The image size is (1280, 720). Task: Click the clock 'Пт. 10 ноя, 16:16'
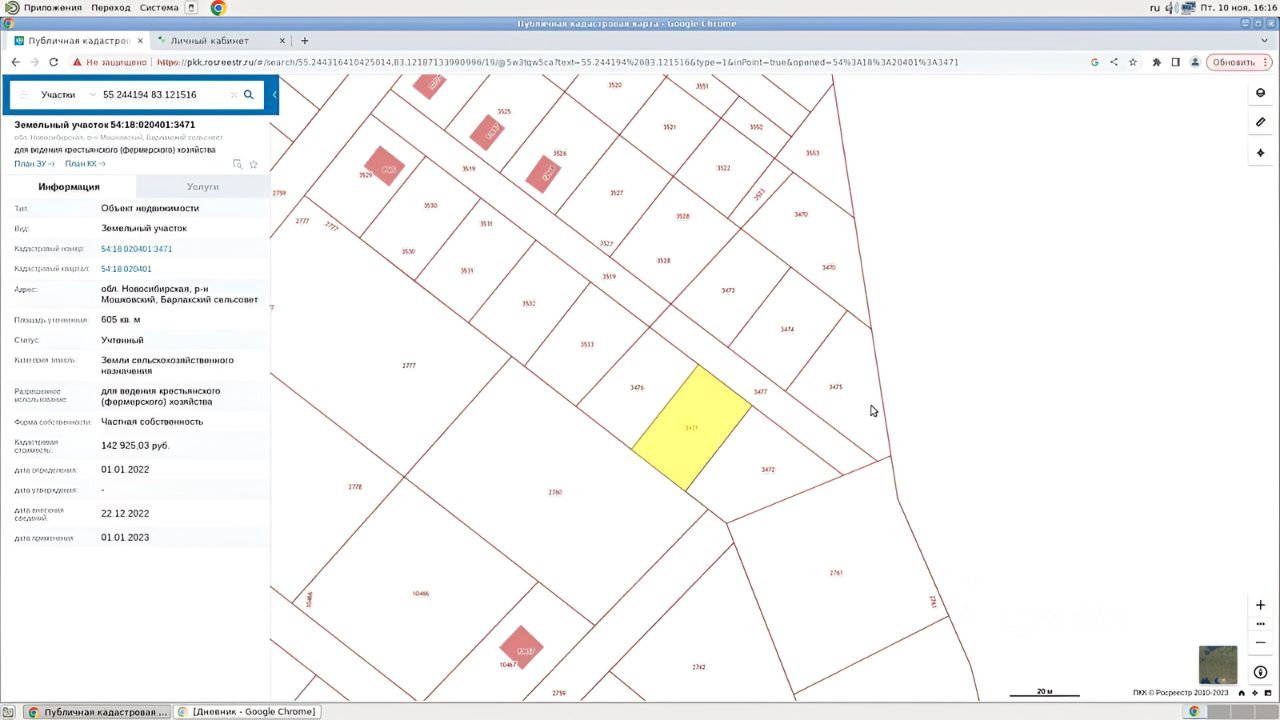(x=1238, y=8)
